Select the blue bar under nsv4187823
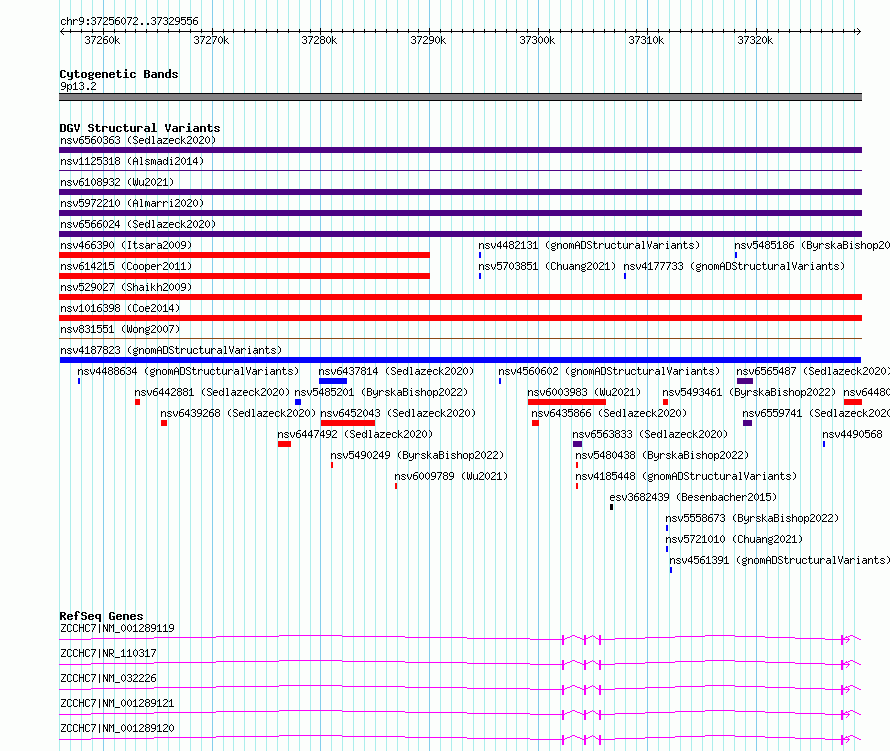Viewport: 890px width, 751px height. pos(460,360)
